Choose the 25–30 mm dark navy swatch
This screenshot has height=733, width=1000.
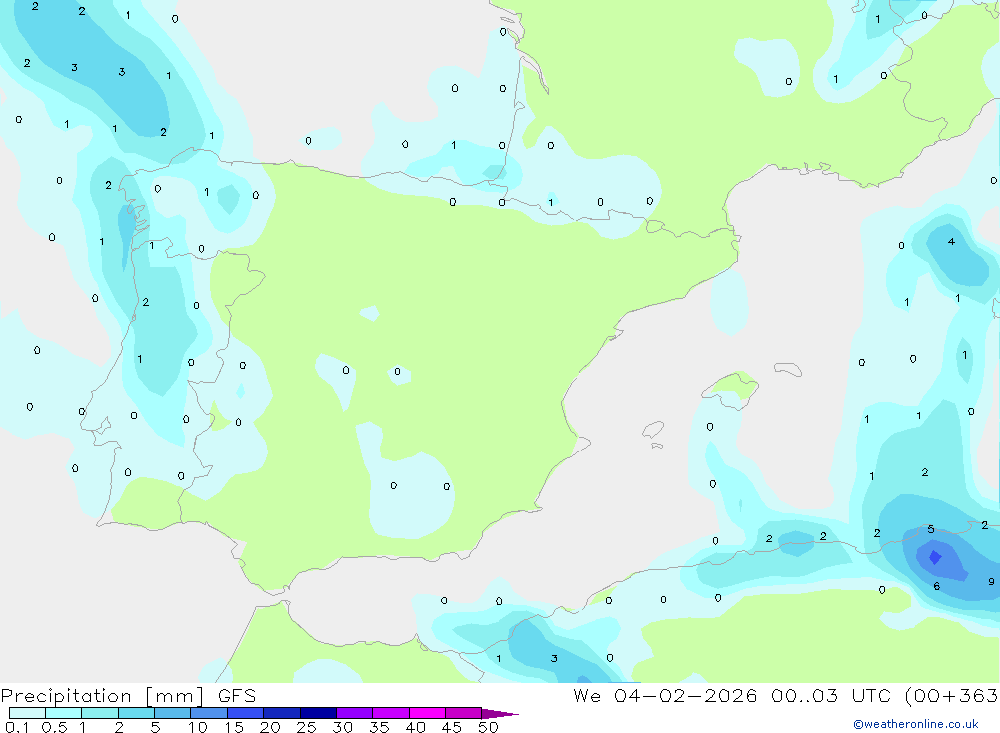coord(318,713)
